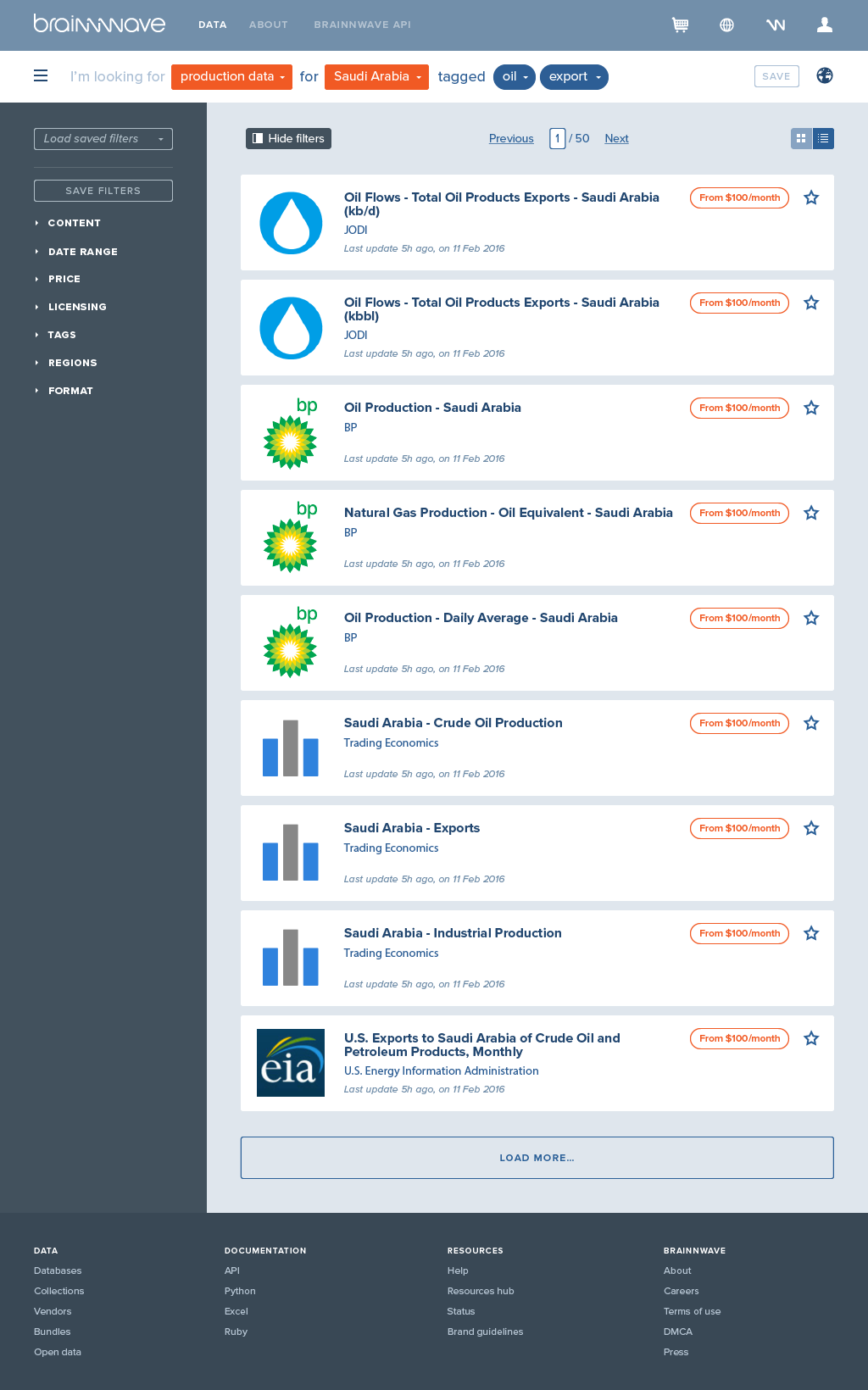Click the Brainnwave logo
868x1390 pixels.
pyautogui.click(x=99, y=24)
